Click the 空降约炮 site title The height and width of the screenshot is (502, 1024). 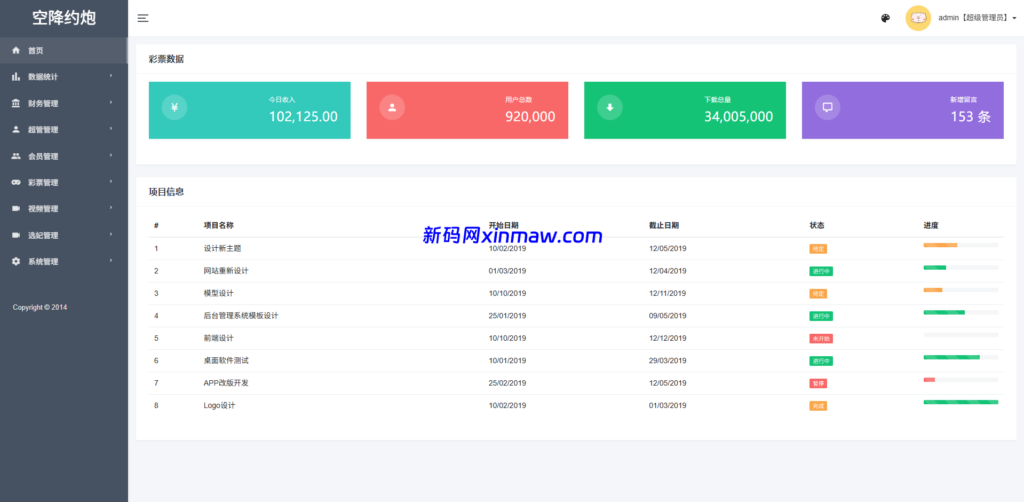click(64, 18)
